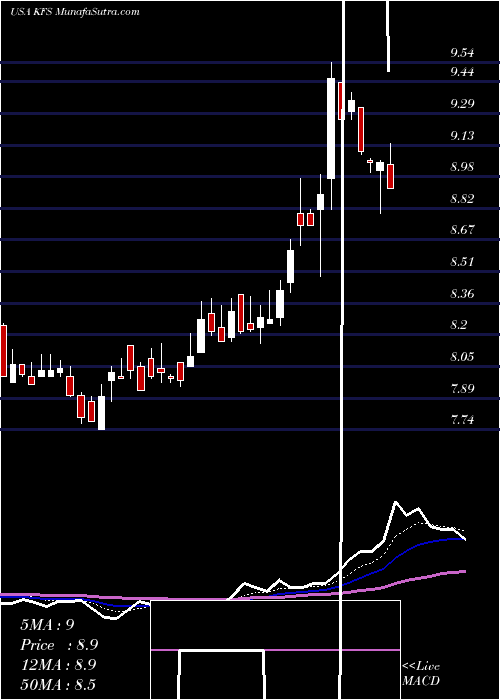The height and width of the screenshot is (700, 500).
Task: Click the 8.67 price level label
Action: click(462, 230)
